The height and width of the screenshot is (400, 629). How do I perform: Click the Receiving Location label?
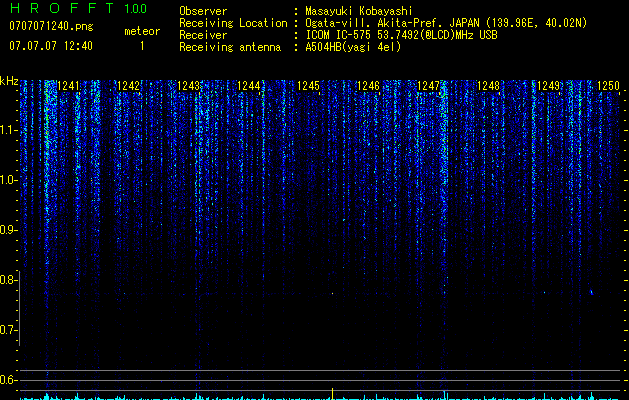tap(233, 23)
